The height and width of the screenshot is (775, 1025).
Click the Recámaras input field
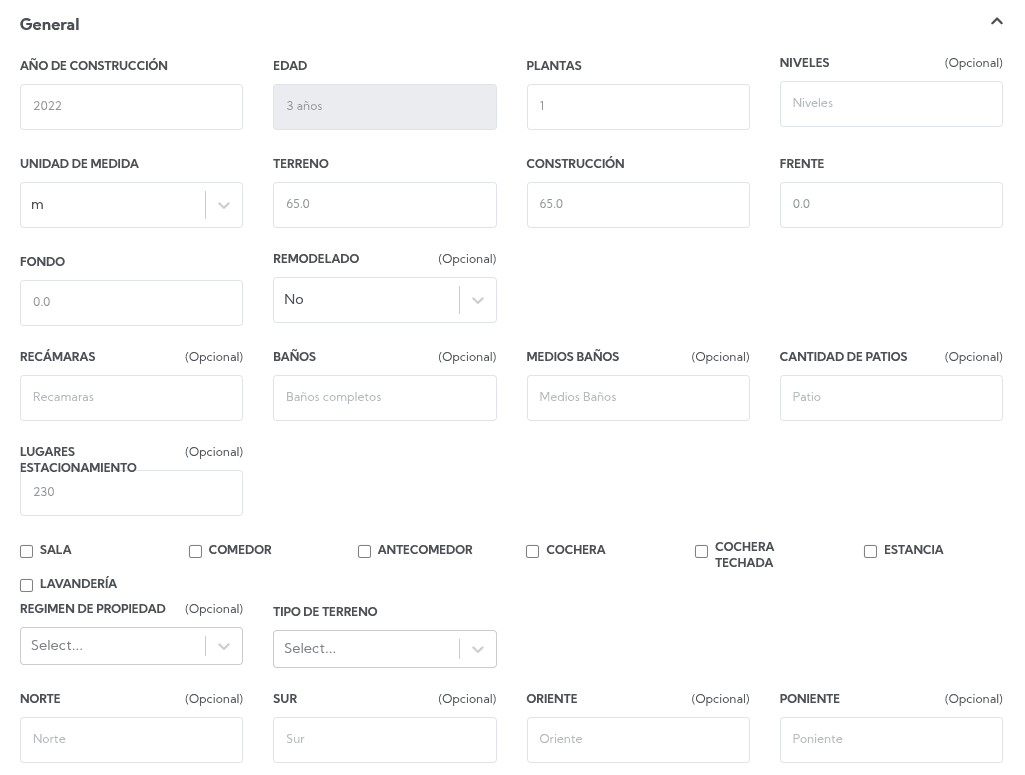tap(131, 398)
